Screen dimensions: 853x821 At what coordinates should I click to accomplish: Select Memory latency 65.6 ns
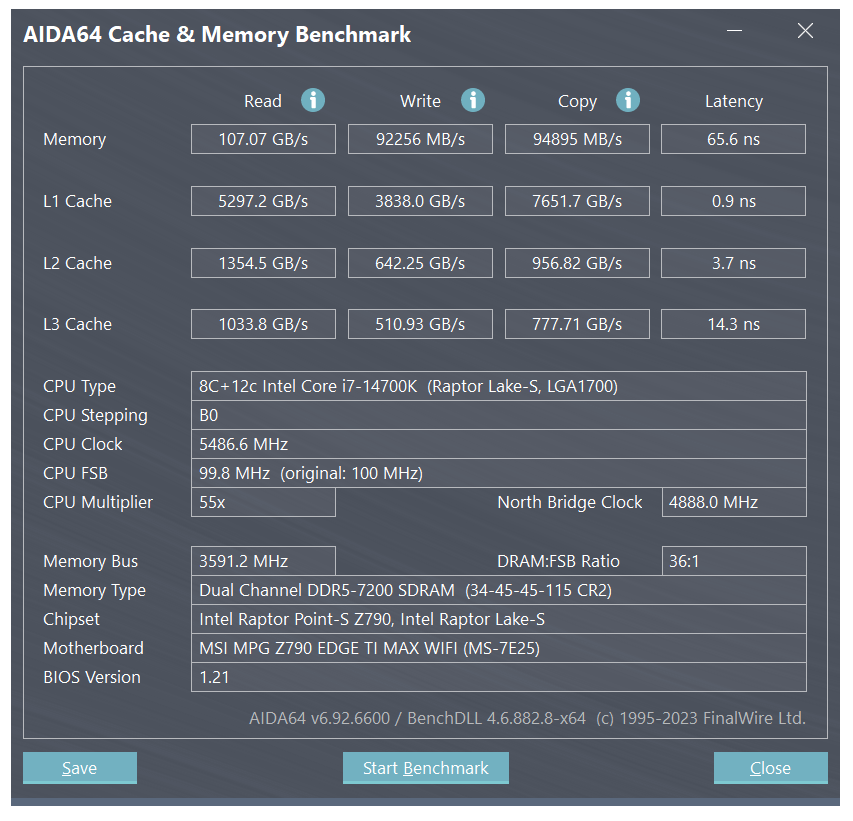tap(733, 139)
